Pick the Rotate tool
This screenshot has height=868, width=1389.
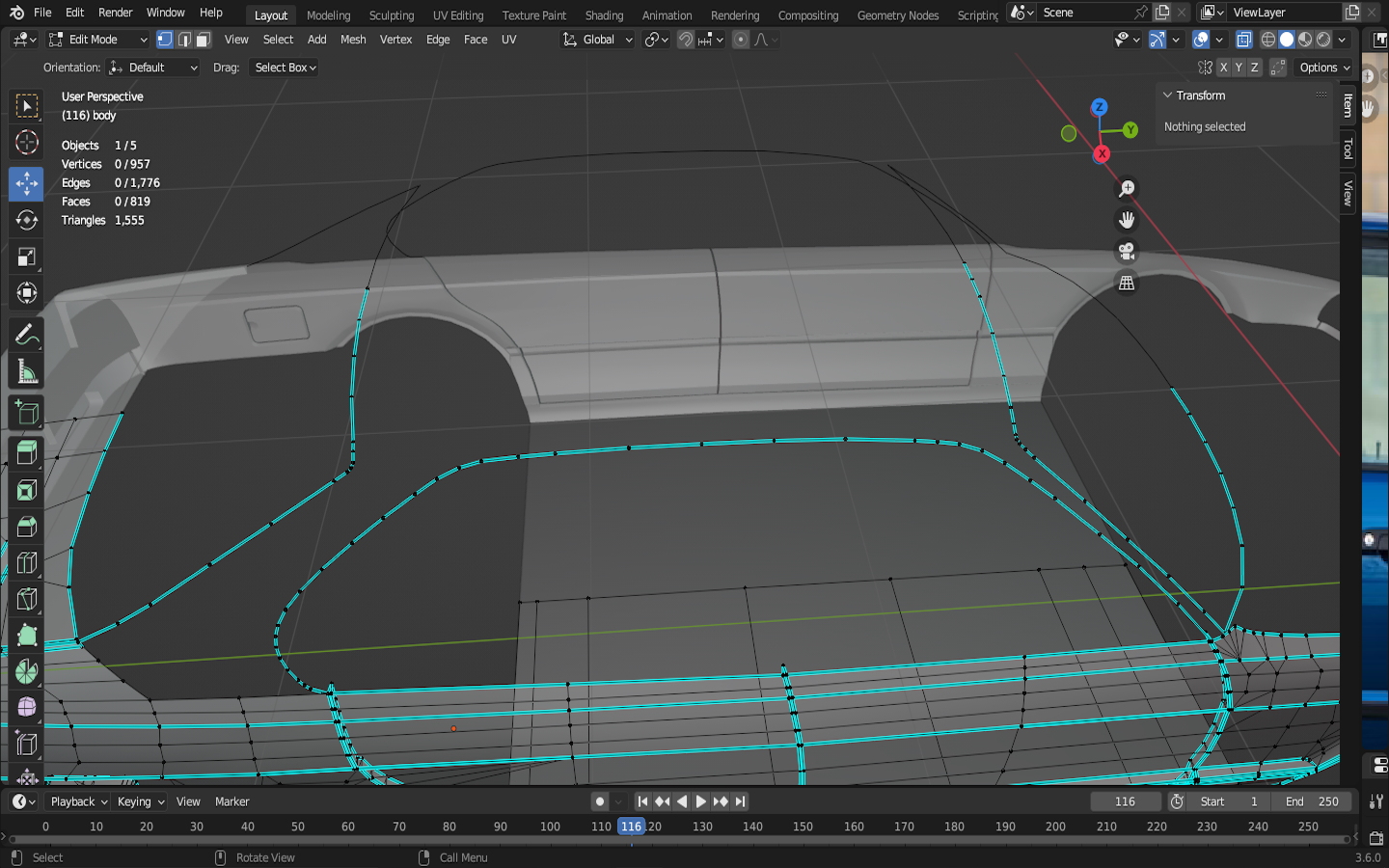coord(26,220)
